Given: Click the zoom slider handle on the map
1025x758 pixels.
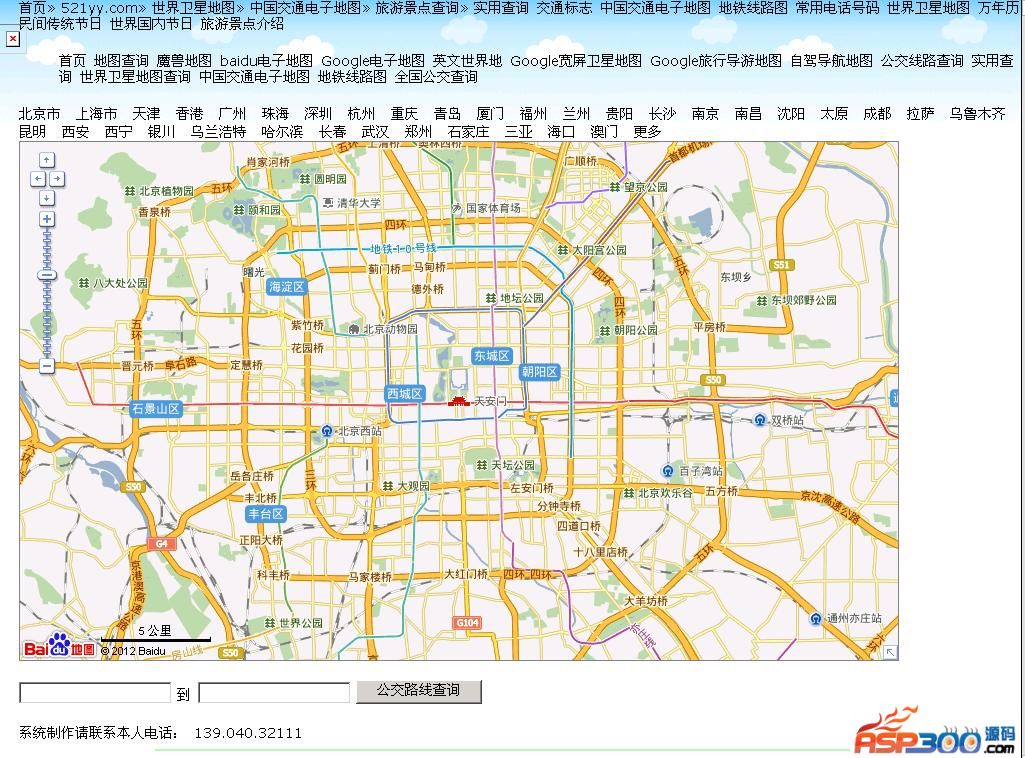Looking at the screenshot, I should click(47, 275).
